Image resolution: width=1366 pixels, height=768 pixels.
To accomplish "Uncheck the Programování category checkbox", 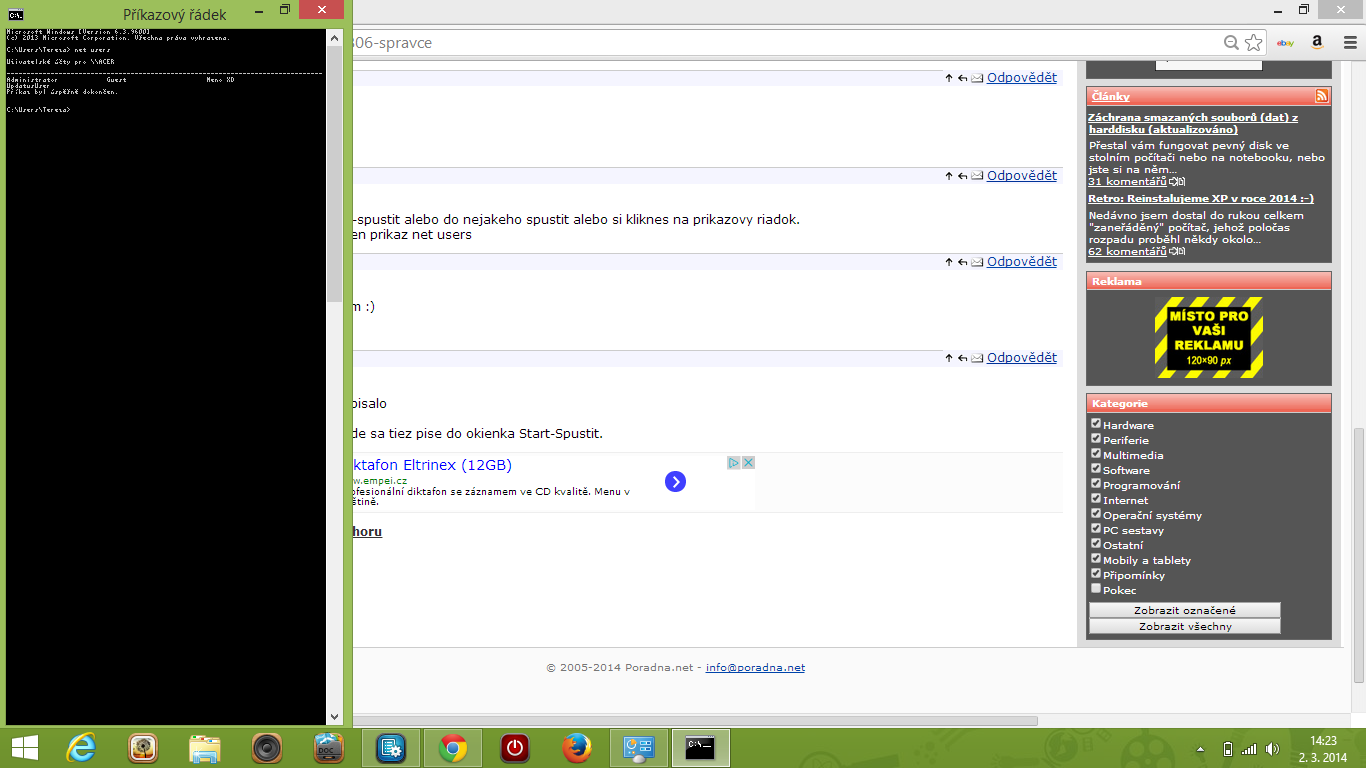I will point(1096,483).
